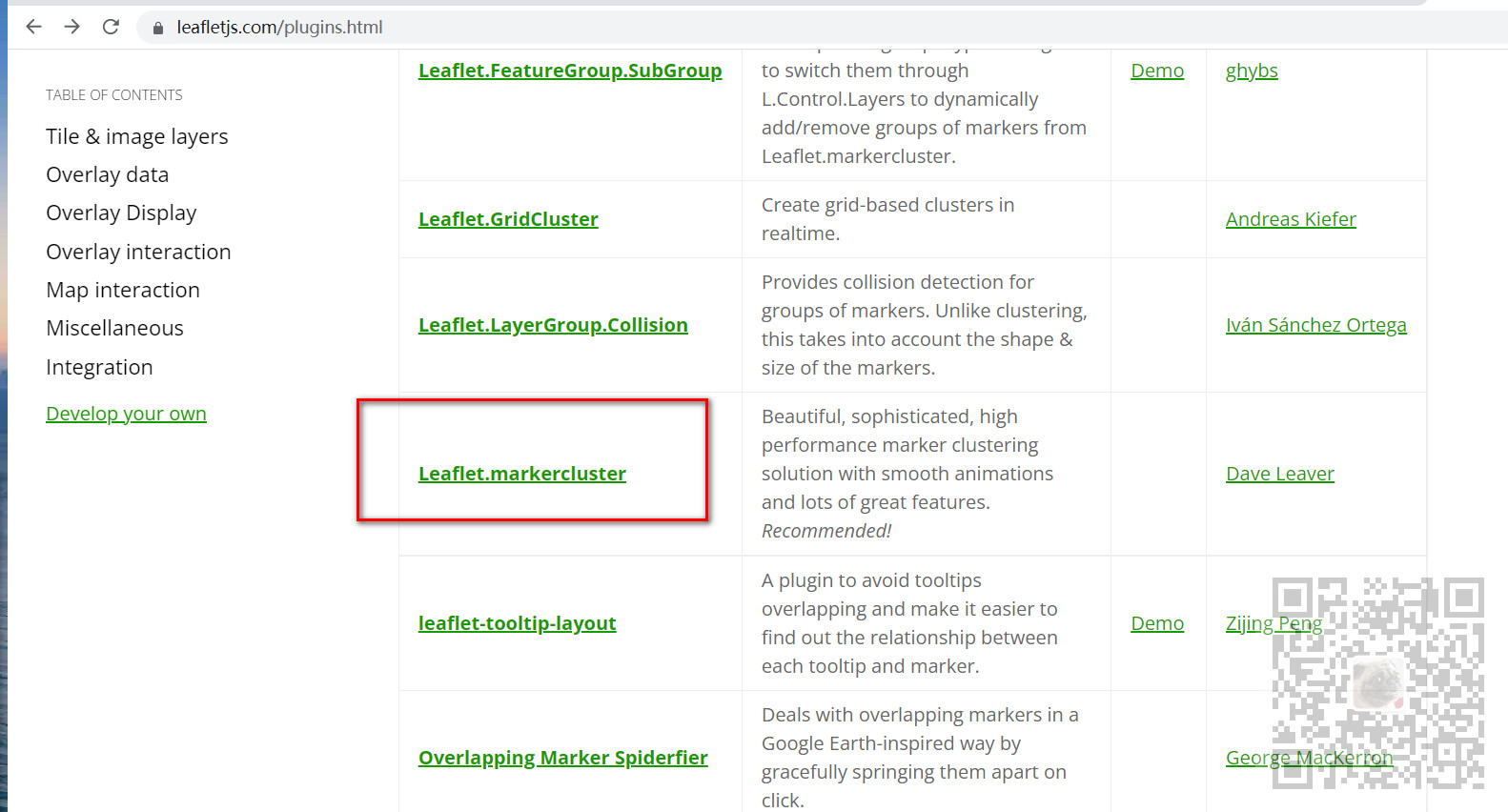Click the 'Deals with overlapping markers' description

[920, 758]
